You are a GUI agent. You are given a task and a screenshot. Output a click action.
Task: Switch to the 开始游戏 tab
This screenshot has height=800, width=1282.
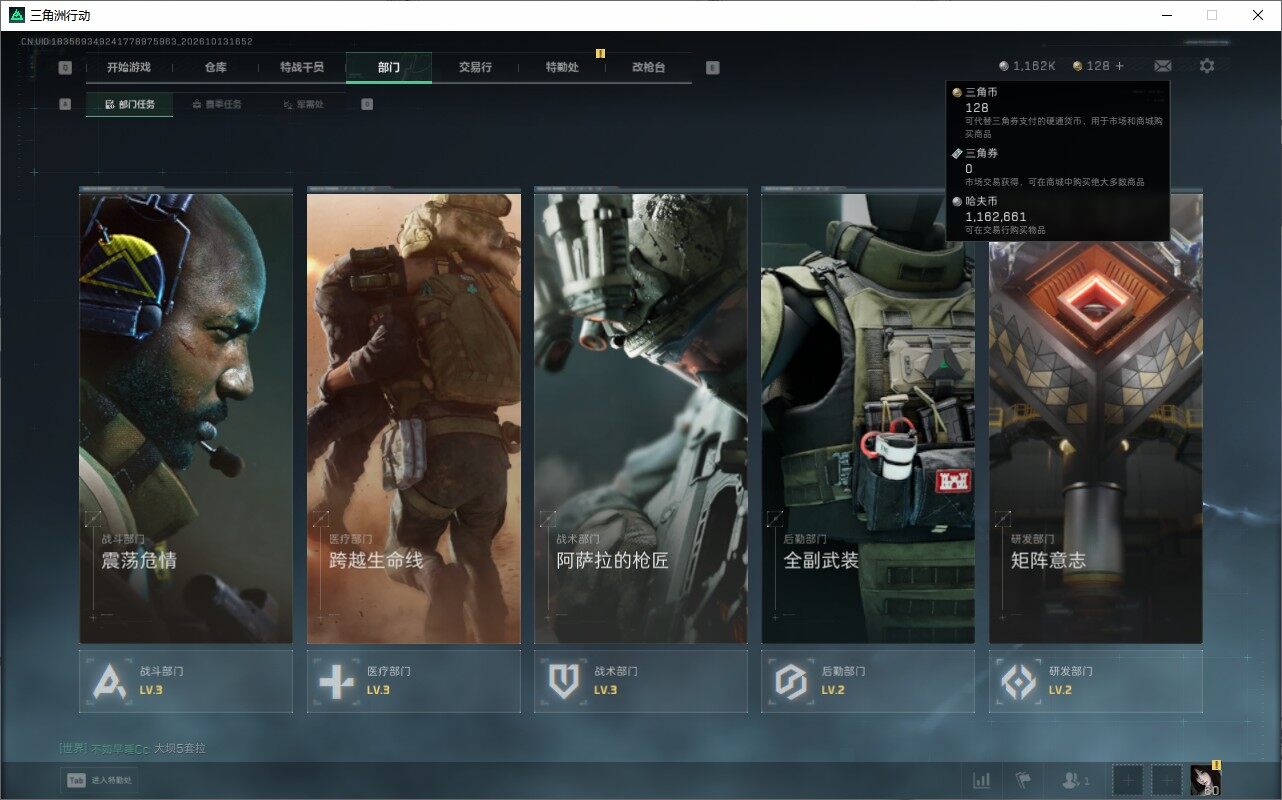click(129, 67)
